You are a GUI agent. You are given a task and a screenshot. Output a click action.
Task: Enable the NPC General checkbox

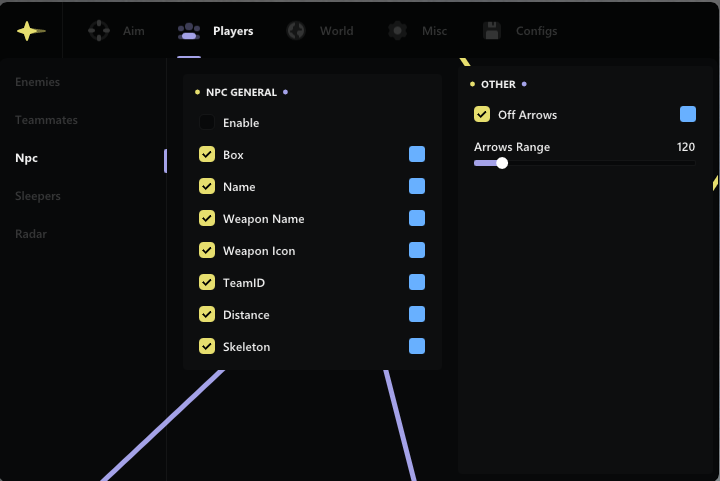coord(207,123)
